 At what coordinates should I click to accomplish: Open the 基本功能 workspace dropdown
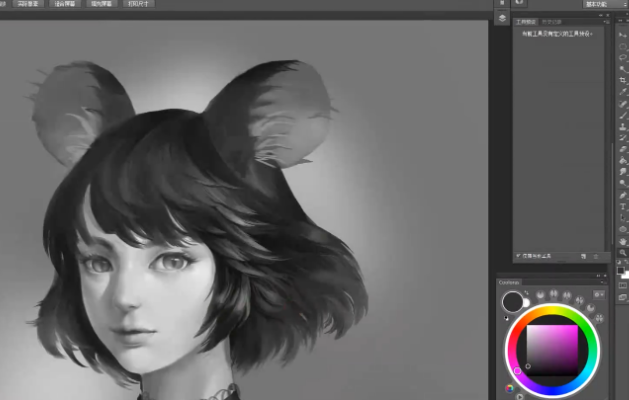pyautogui.click(x=605, y=4)
